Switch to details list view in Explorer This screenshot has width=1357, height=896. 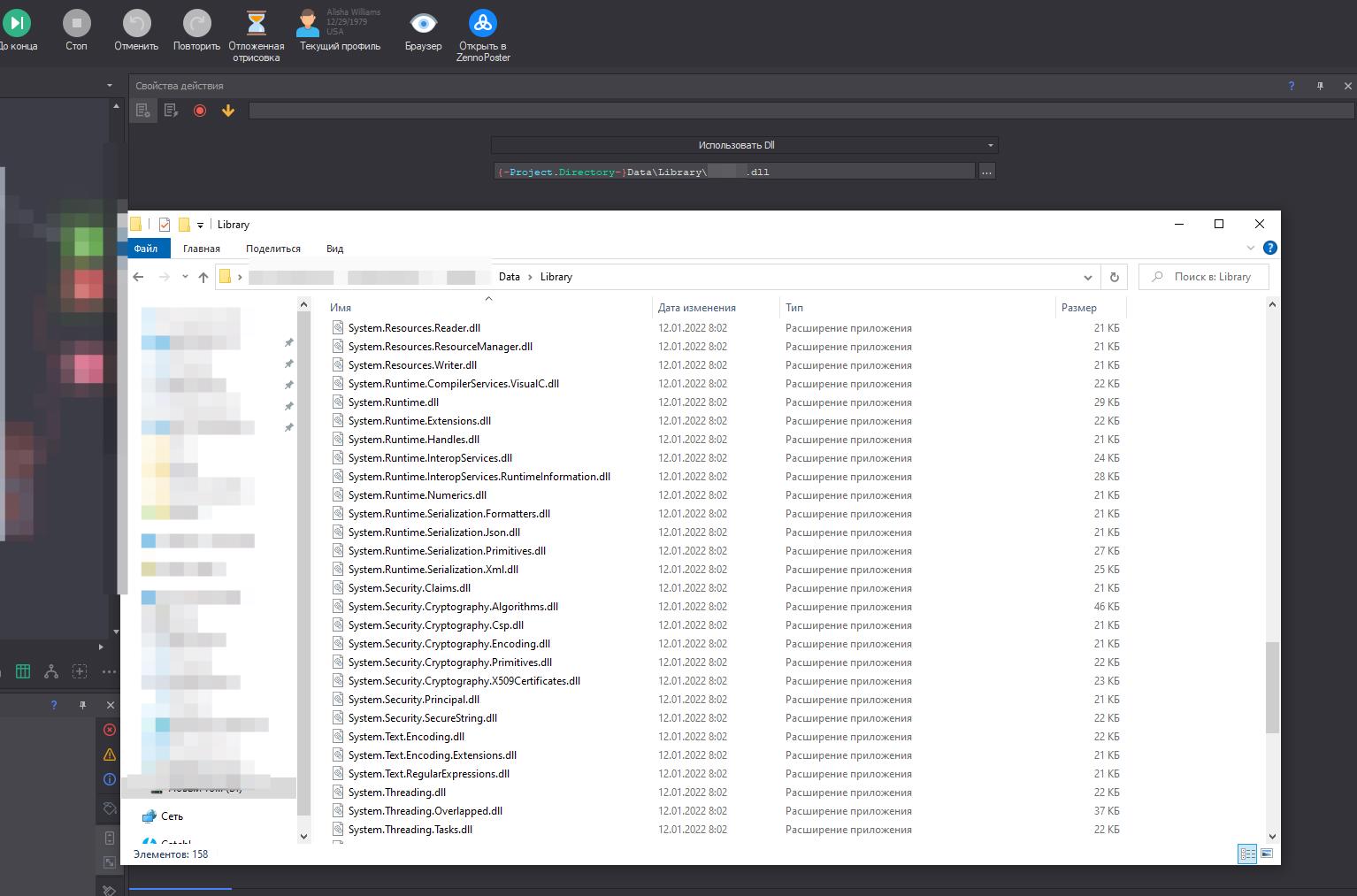pyautogui.click(x=1247, y=854)
